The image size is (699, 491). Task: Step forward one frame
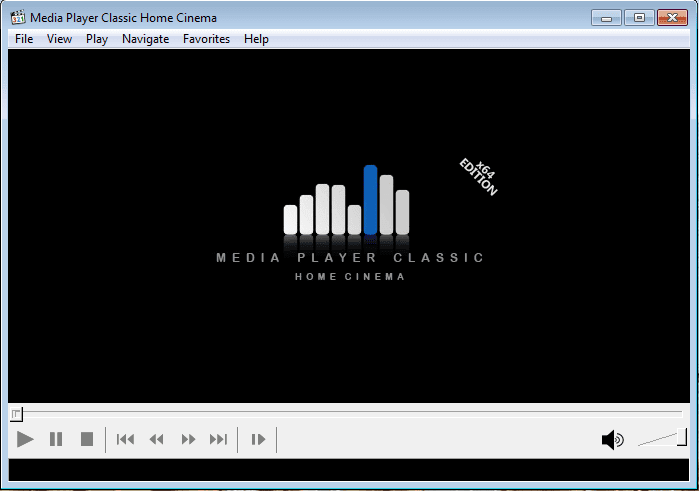pyautogui.click(x=258, y=439)
